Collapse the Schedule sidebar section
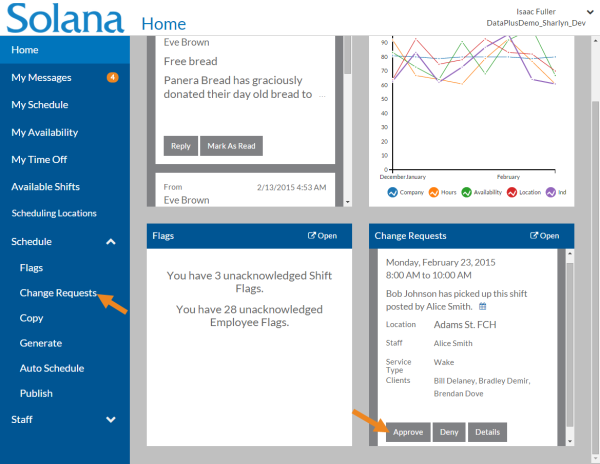The width and height of the screenshot is (600, 464). (x=110, y=241)
